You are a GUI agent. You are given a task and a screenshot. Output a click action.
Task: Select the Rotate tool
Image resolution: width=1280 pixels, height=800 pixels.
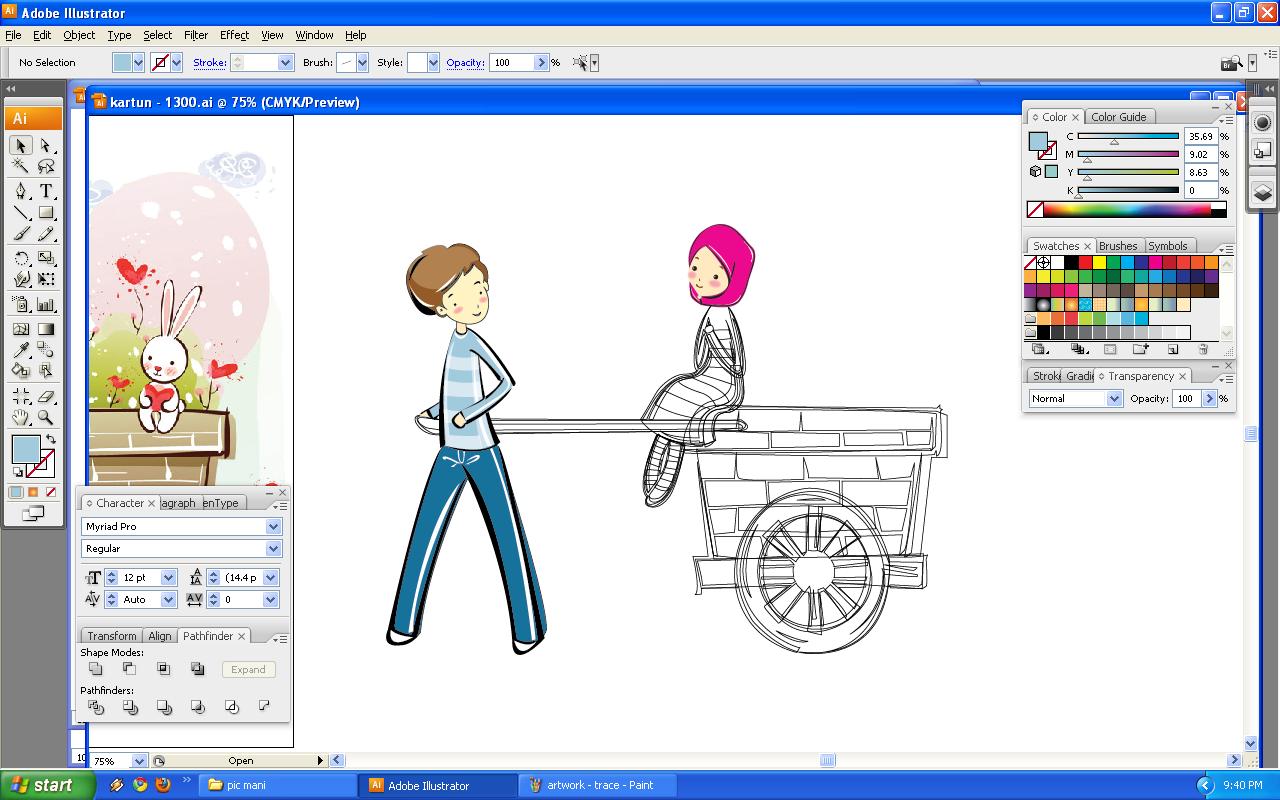click(22, 258)
